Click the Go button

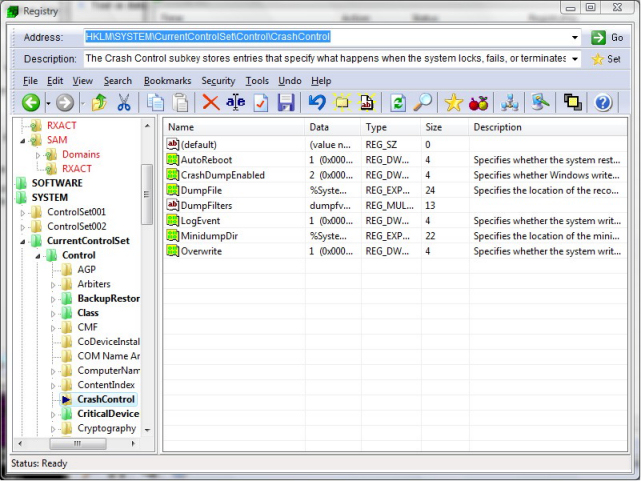[607, 38]
